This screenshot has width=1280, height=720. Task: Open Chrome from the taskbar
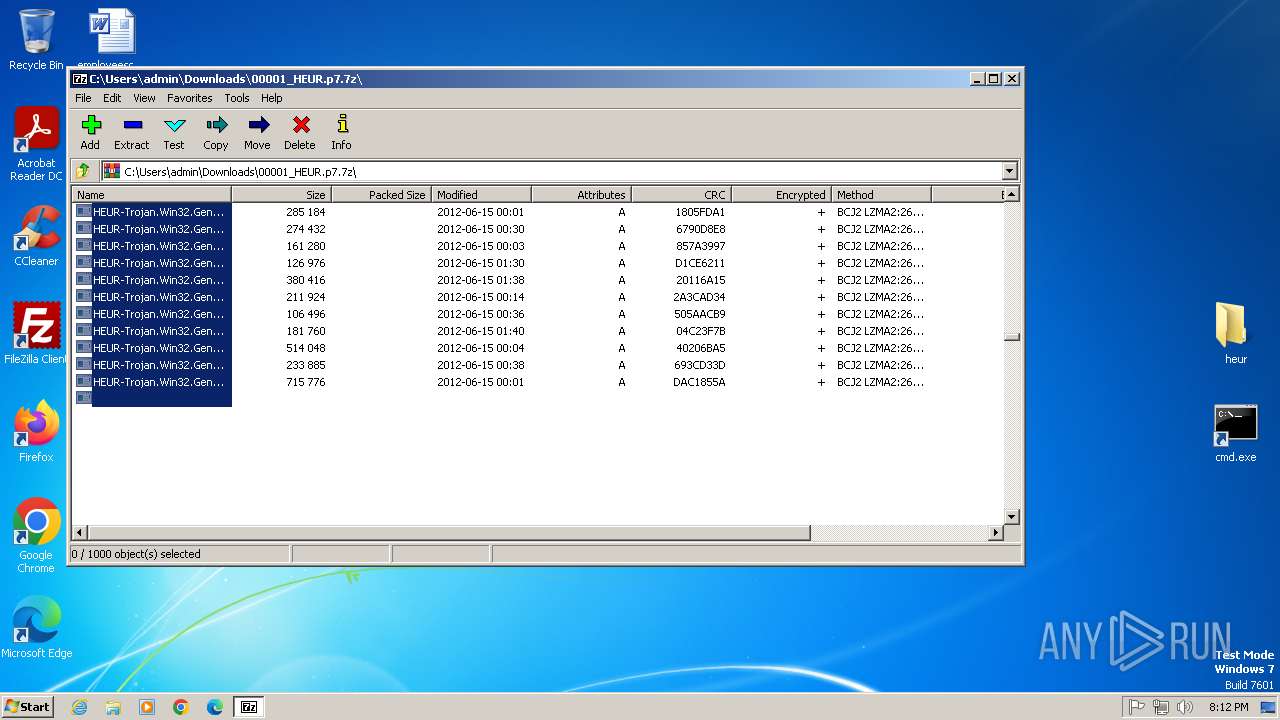click(x=181, y=707)
